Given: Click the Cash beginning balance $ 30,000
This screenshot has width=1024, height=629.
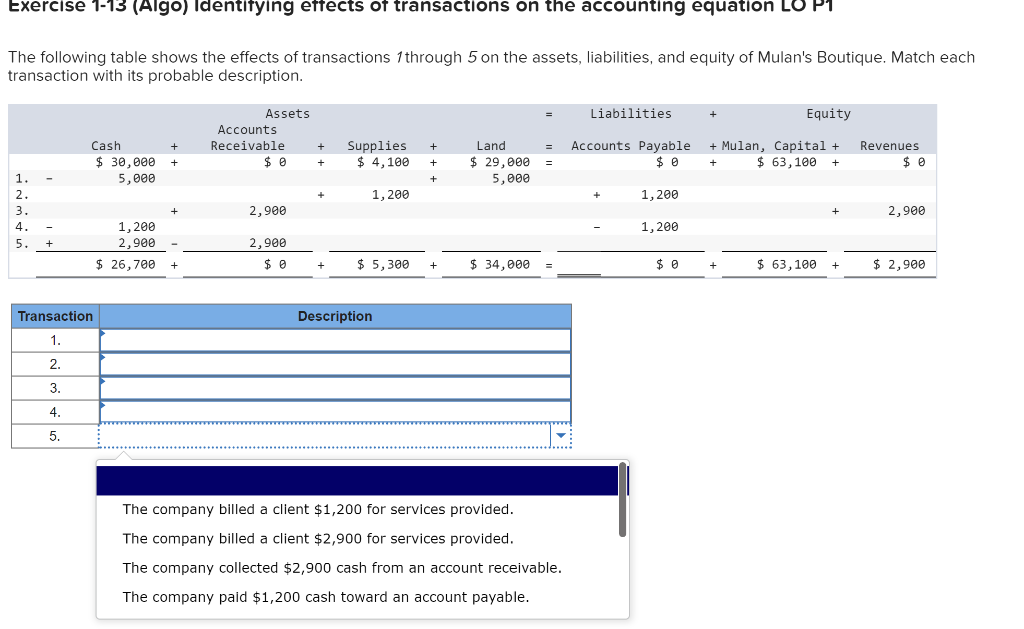Looking at the screenshot, I should [125, 162].
